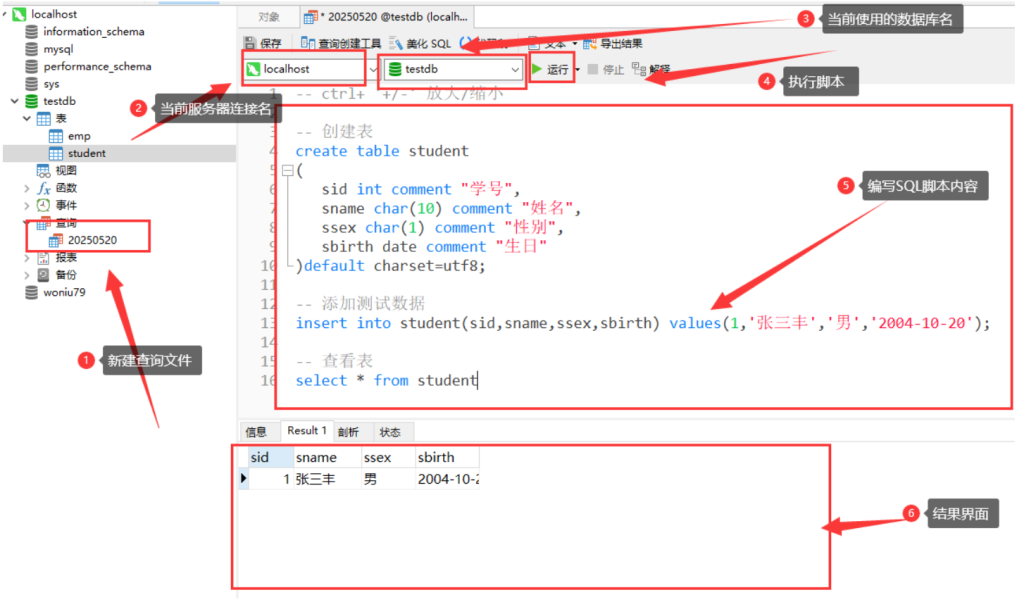Click the sname column header in results
The height and width of the screenshot is (602, 1024).
click(316, 457)
